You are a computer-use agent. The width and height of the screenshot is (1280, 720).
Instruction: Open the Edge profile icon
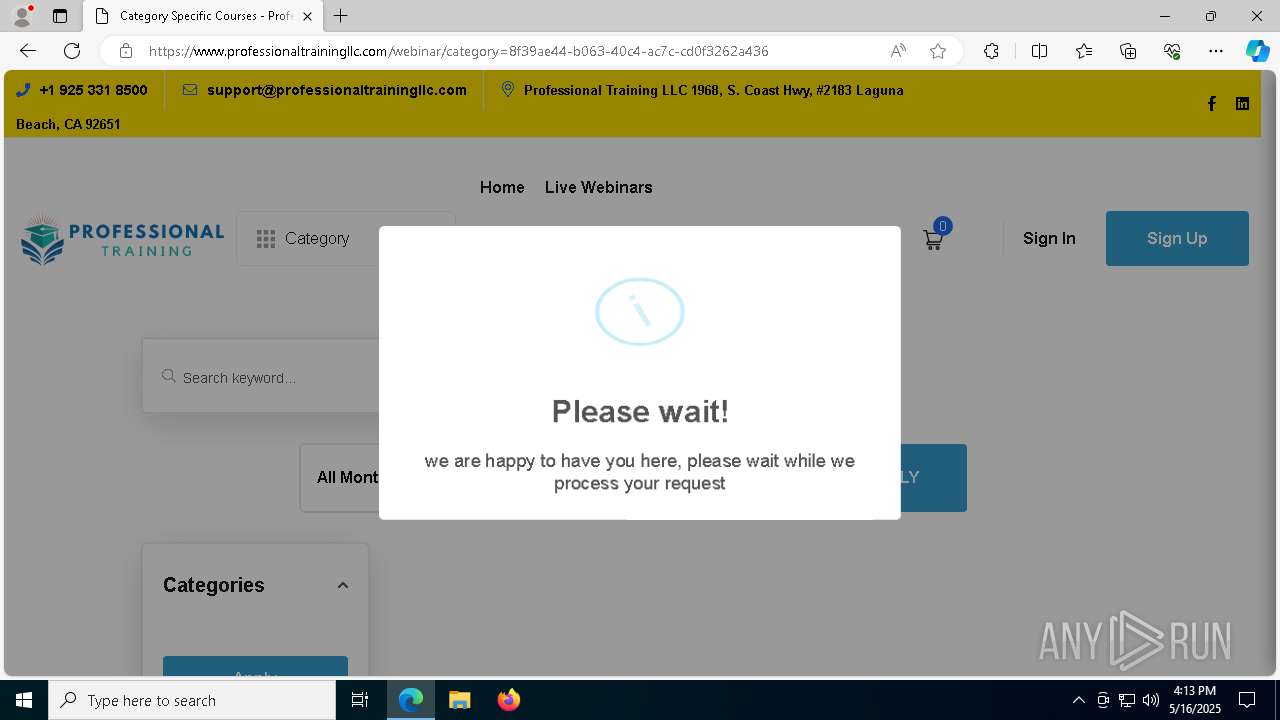[x=22, y=16]
